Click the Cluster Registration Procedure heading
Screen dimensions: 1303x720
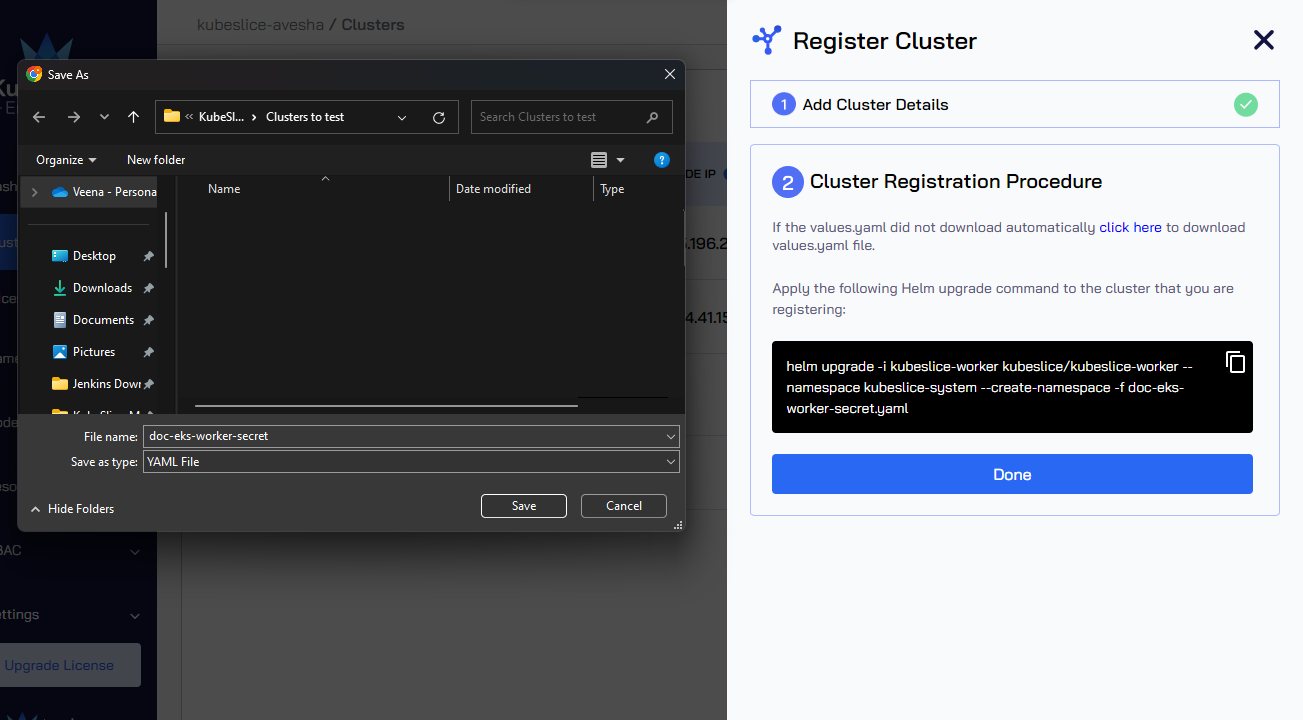click(956, 181)
